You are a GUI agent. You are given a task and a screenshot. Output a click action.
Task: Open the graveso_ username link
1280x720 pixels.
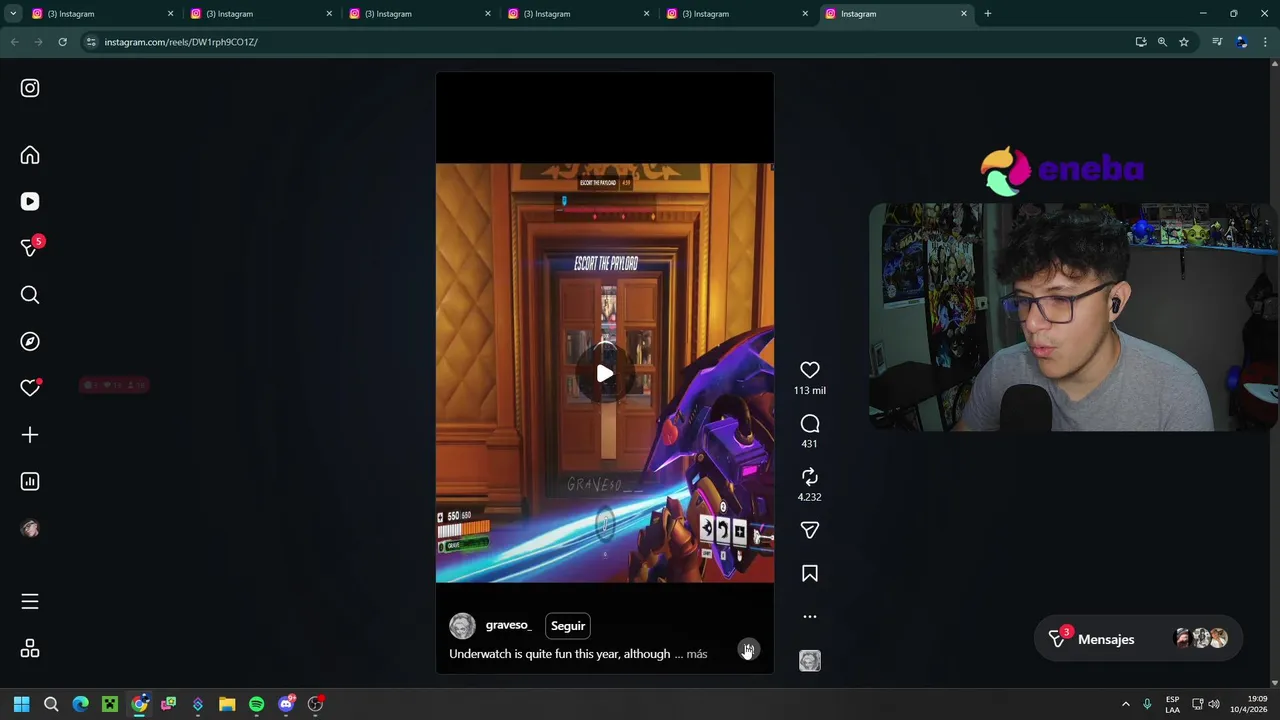tap(508, 625)
